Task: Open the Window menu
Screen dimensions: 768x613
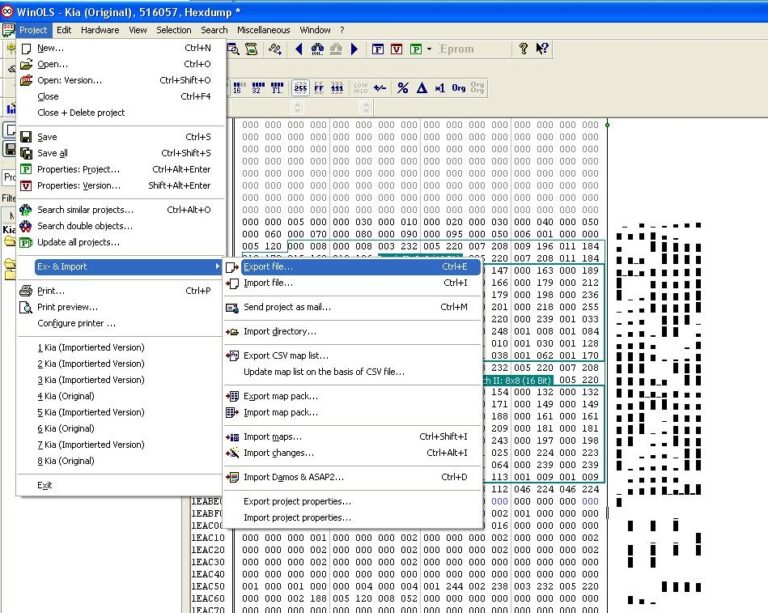Action: pyautogui.click(x=315, y=30)
